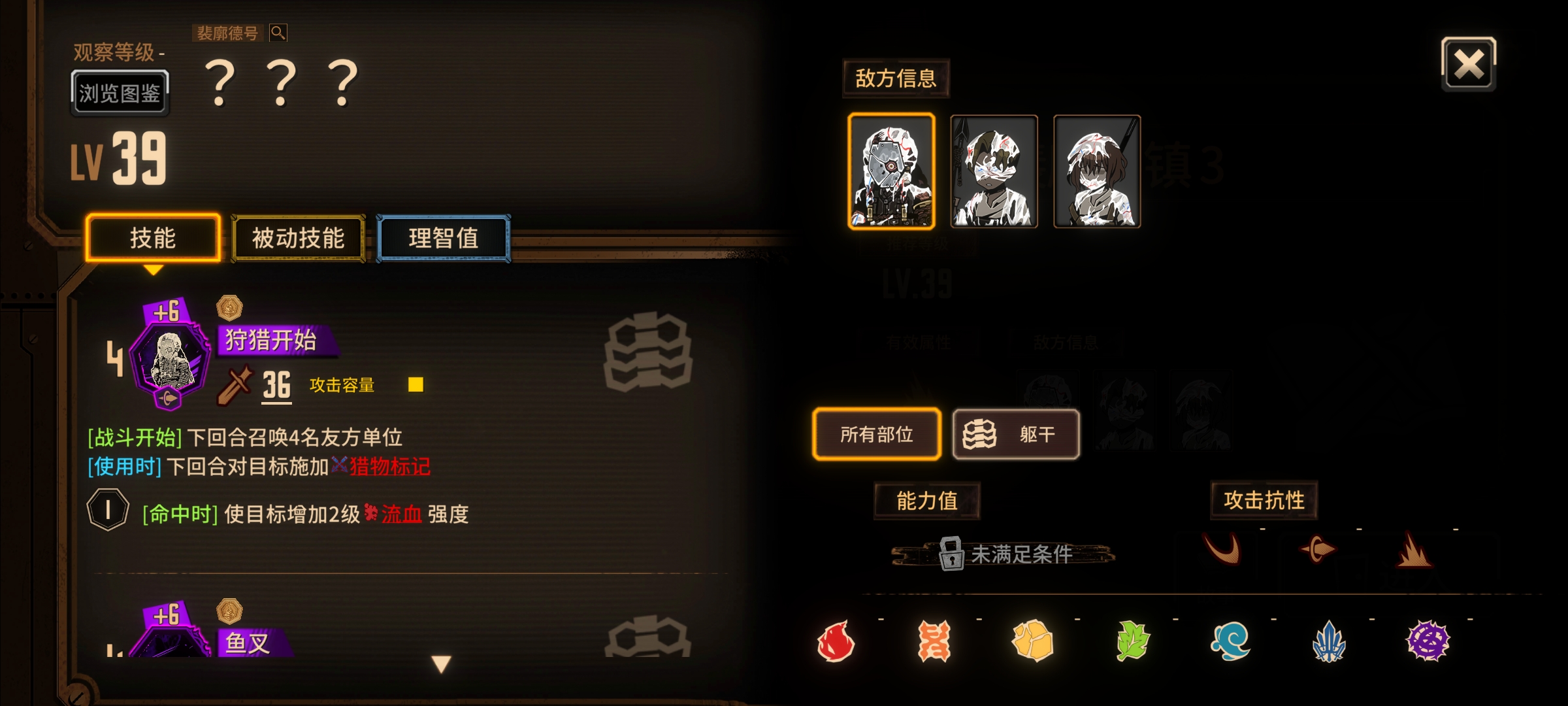
Task: Switch to the 理智值 tab
Action: [x=444, y=238]
